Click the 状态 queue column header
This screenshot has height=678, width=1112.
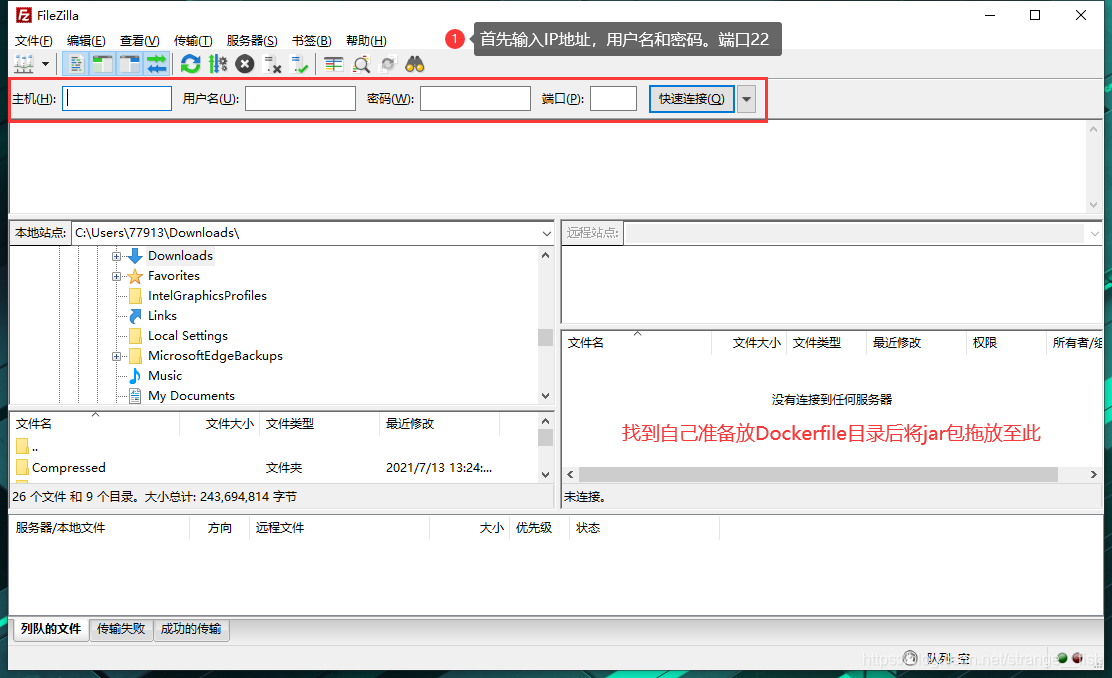pyautogui.click(x=644, y=528)
